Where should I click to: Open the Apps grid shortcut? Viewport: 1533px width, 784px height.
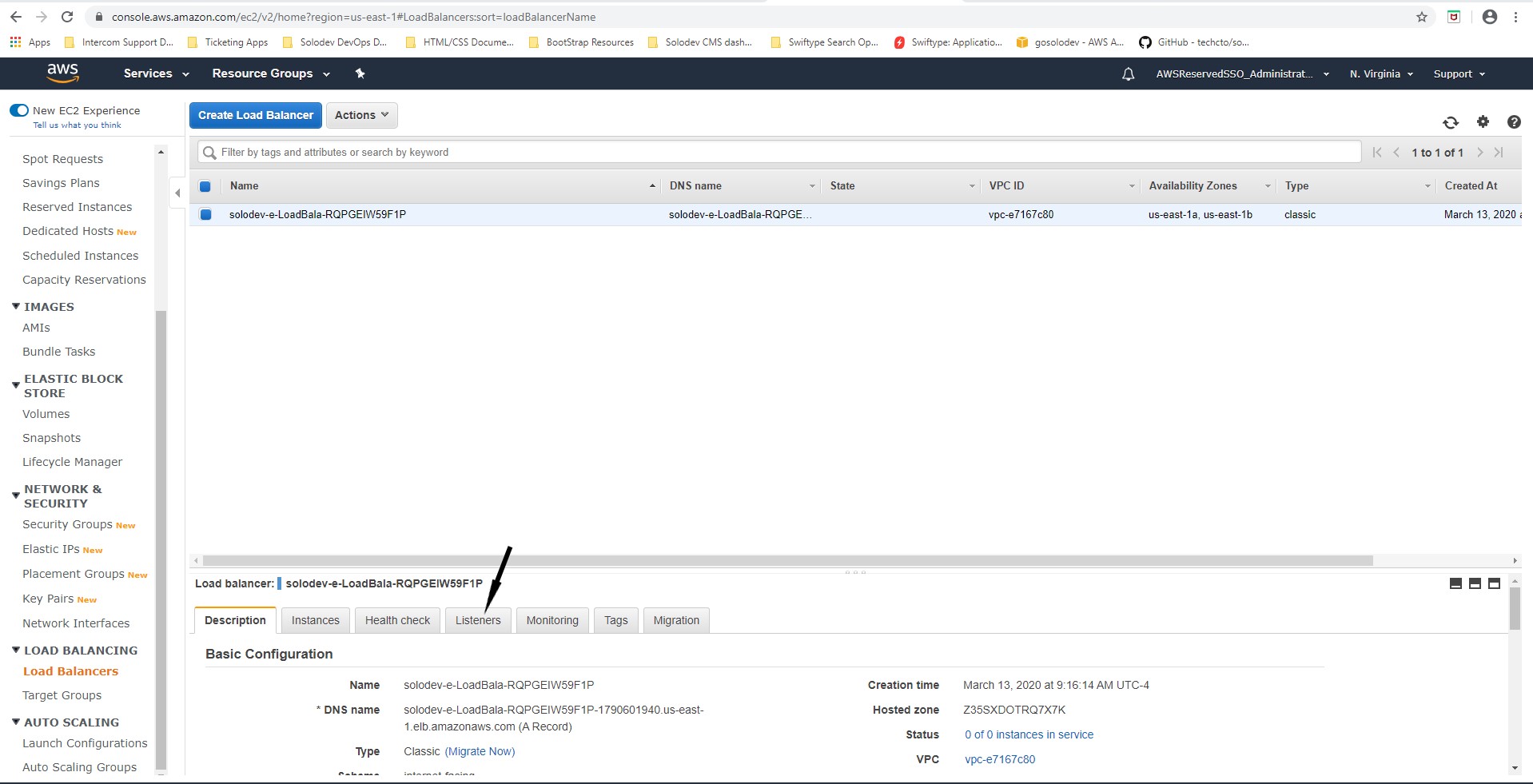pos(30,42)
